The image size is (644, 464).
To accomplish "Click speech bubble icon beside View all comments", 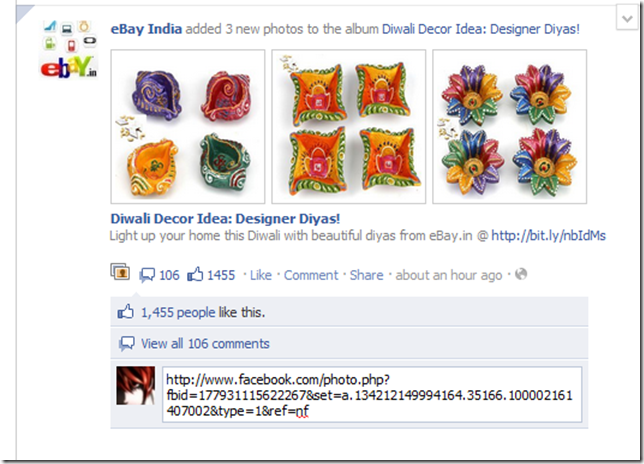I will click(126, 343).
